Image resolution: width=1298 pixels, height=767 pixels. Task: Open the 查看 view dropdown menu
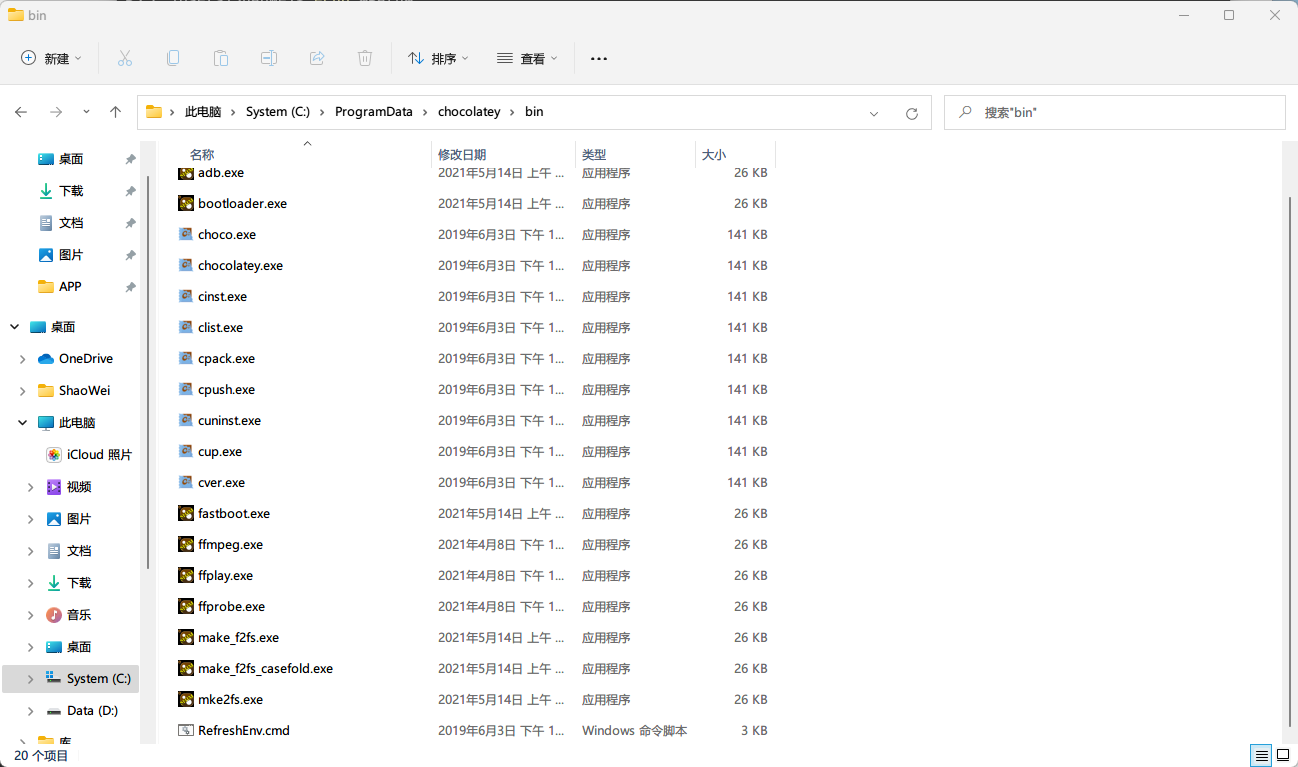527,59
